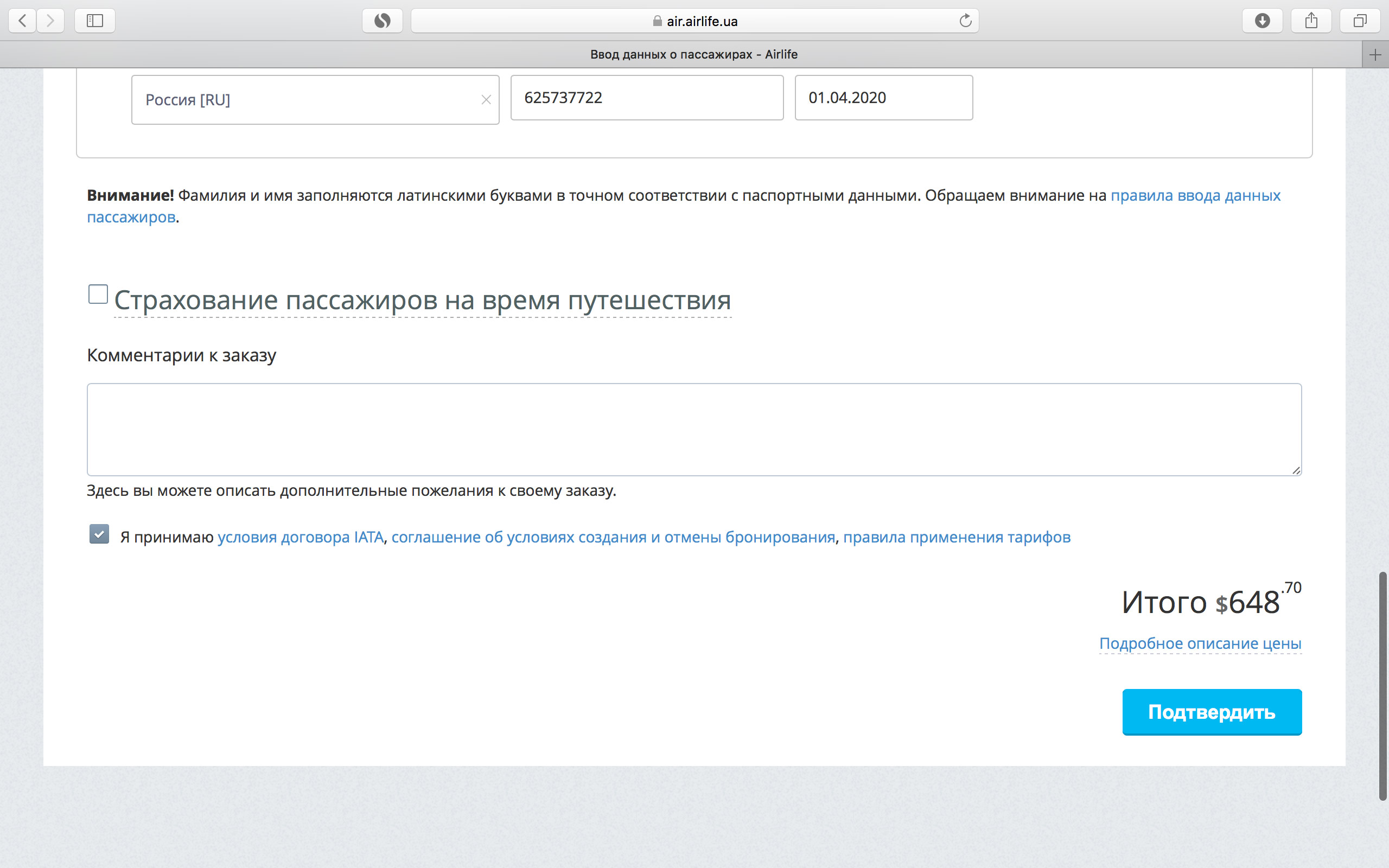Screen dimensions: 1389x868
Task: Click the Share toolbar icon
Action: (1311, 21)
